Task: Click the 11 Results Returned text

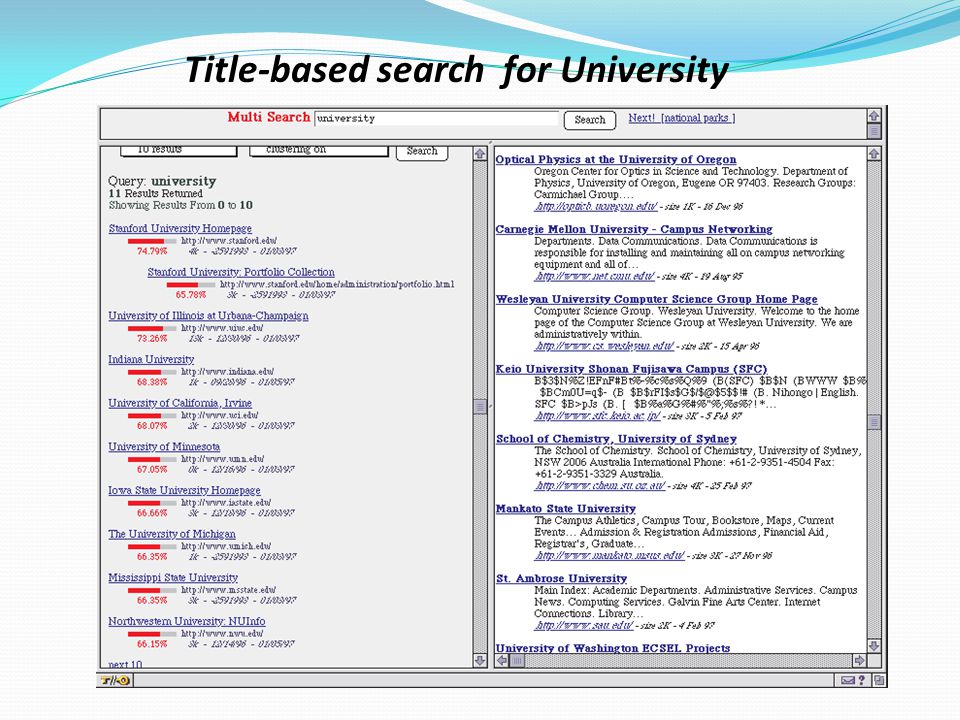Action: 156,193
